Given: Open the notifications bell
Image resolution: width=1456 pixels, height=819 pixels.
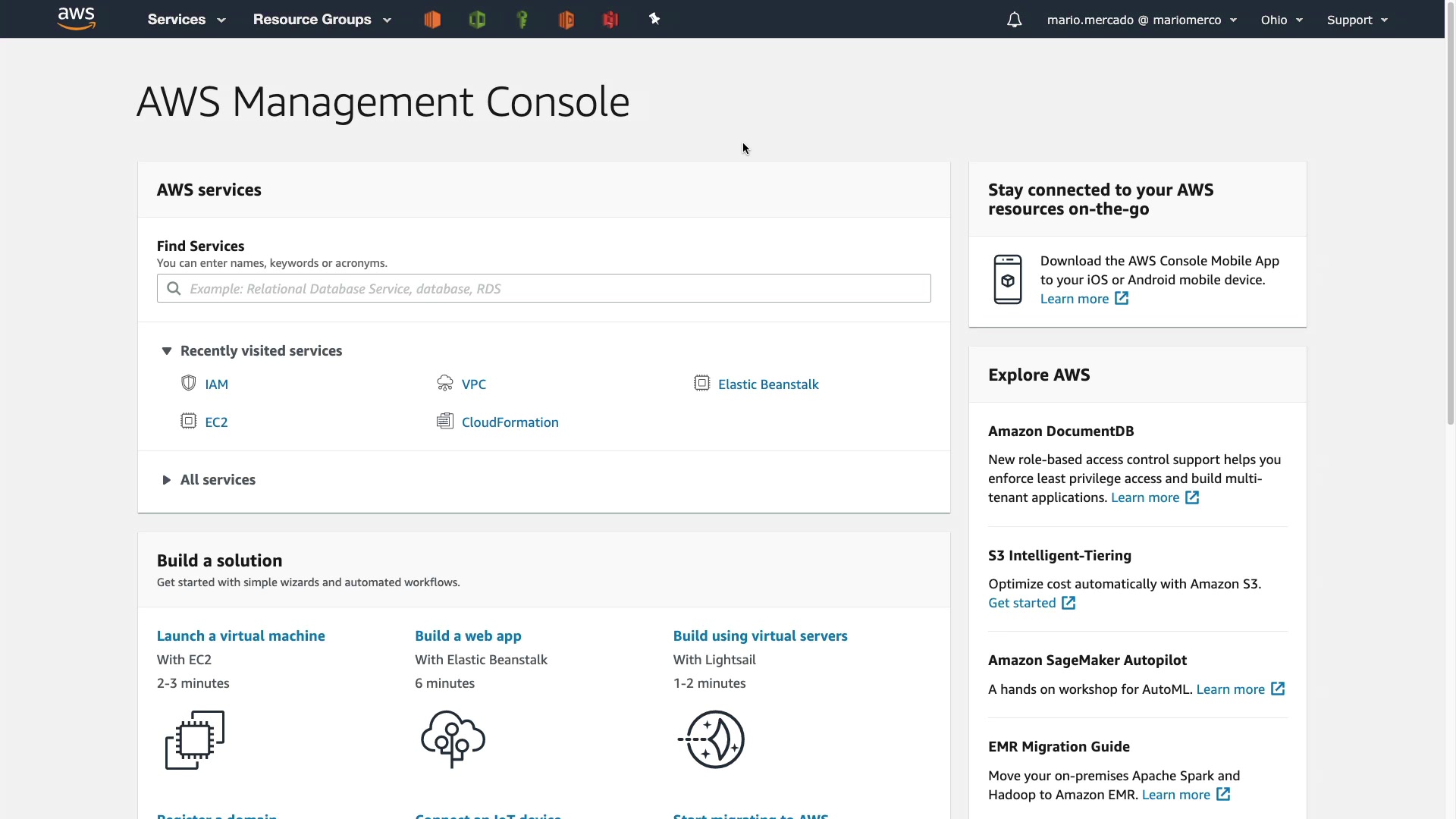Looking at the screenshot, I should tap(1014, 20).
